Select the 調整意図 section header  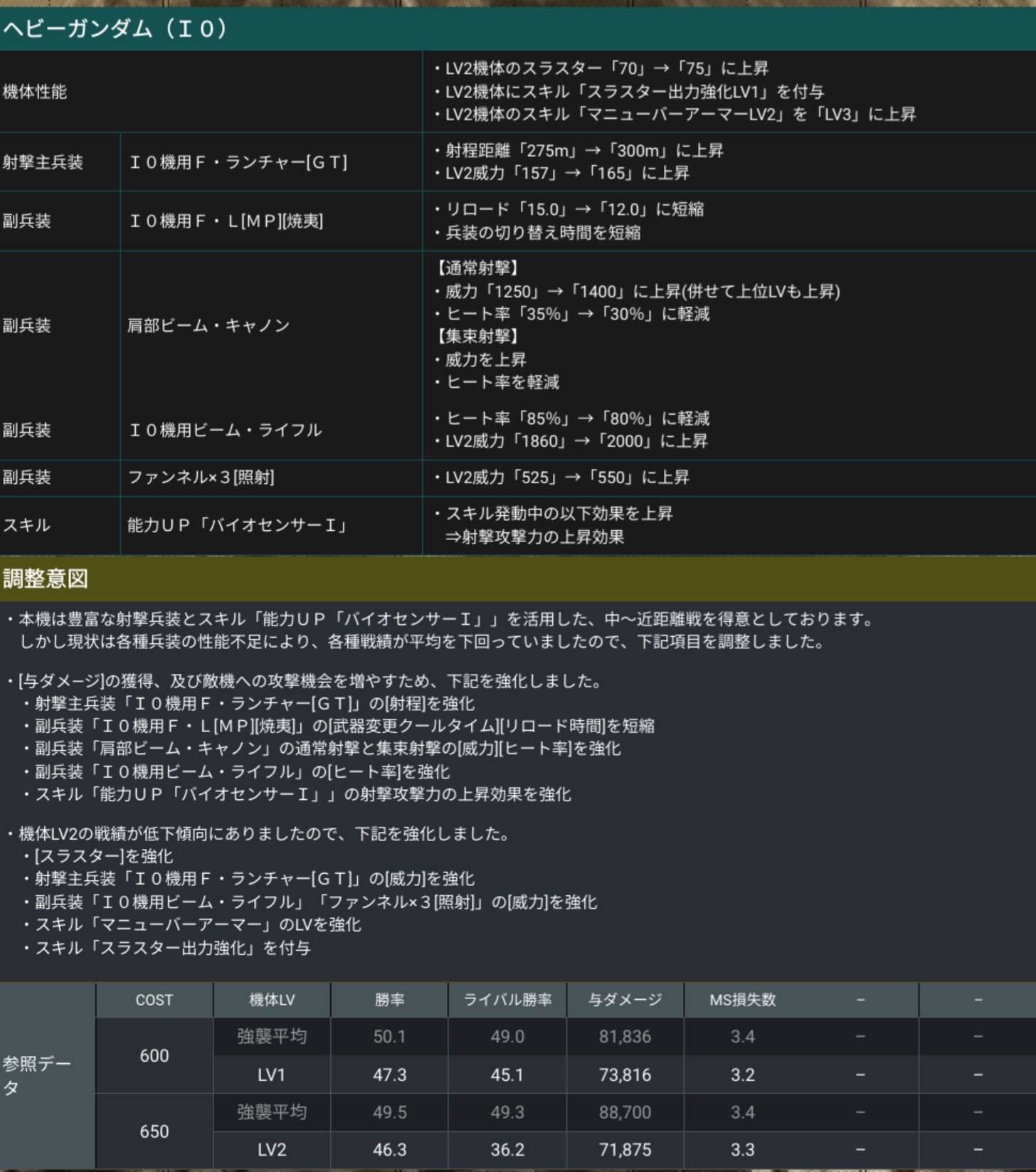518,579
